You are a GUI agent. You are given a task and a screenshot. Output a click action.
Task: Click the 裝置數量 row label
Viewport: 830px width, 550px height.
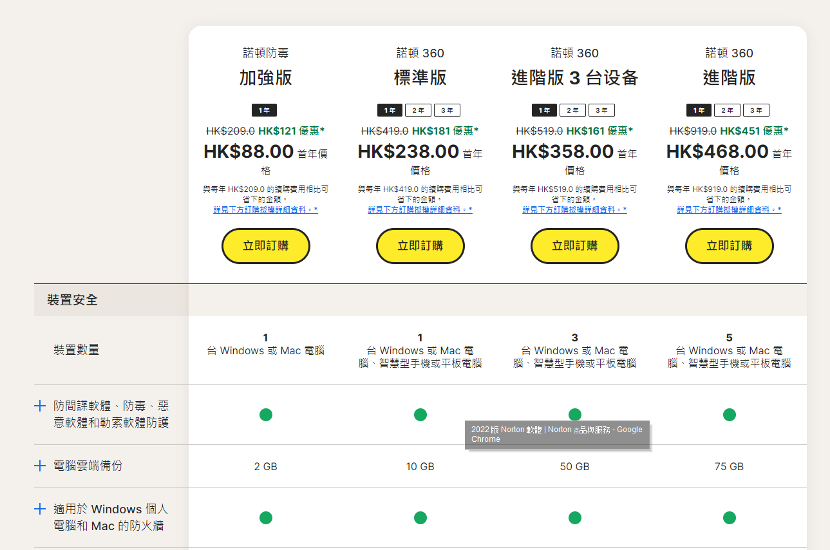pos(76,350)
